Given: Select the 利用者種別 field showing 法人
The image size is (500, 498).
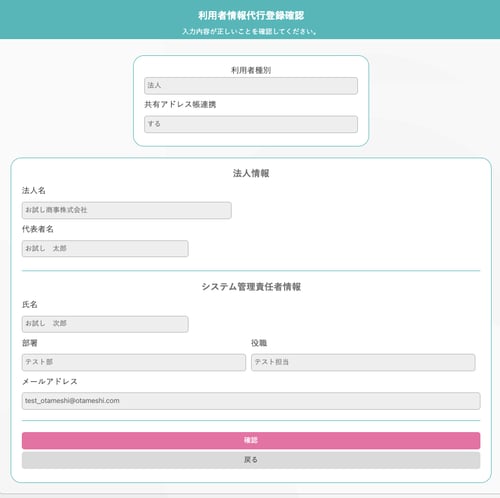Looking at the screenshot, I should (x=251, y=86).
